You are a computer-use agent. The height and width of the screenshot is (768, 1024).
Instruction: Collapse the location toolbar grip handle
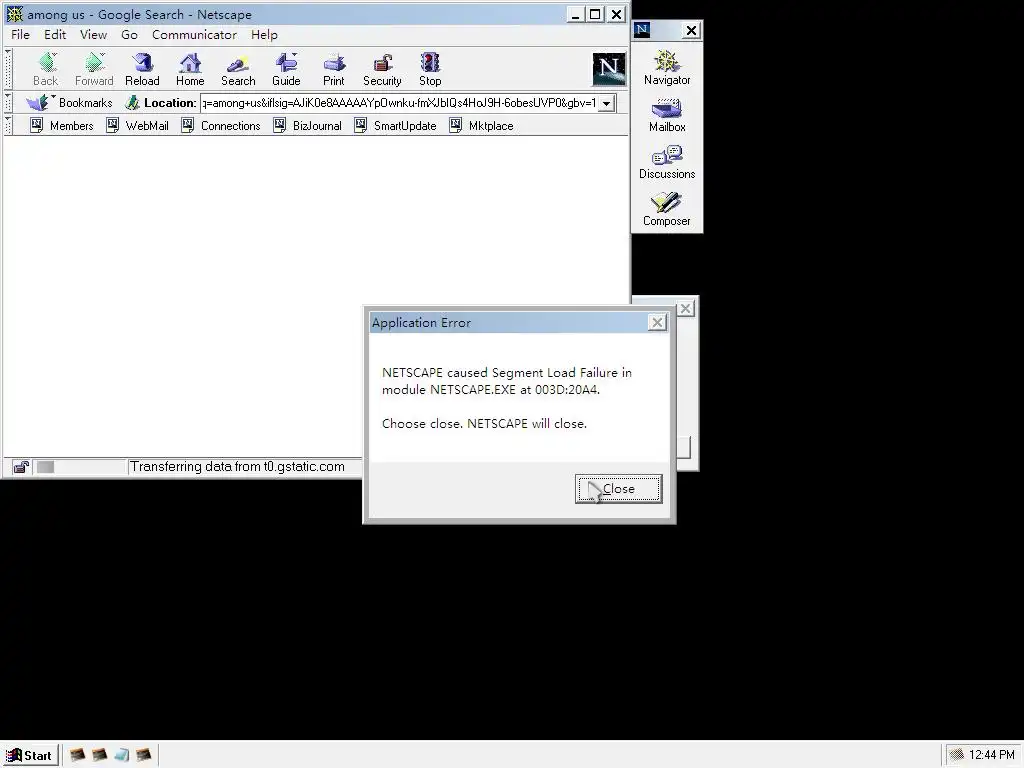[8, 103]
